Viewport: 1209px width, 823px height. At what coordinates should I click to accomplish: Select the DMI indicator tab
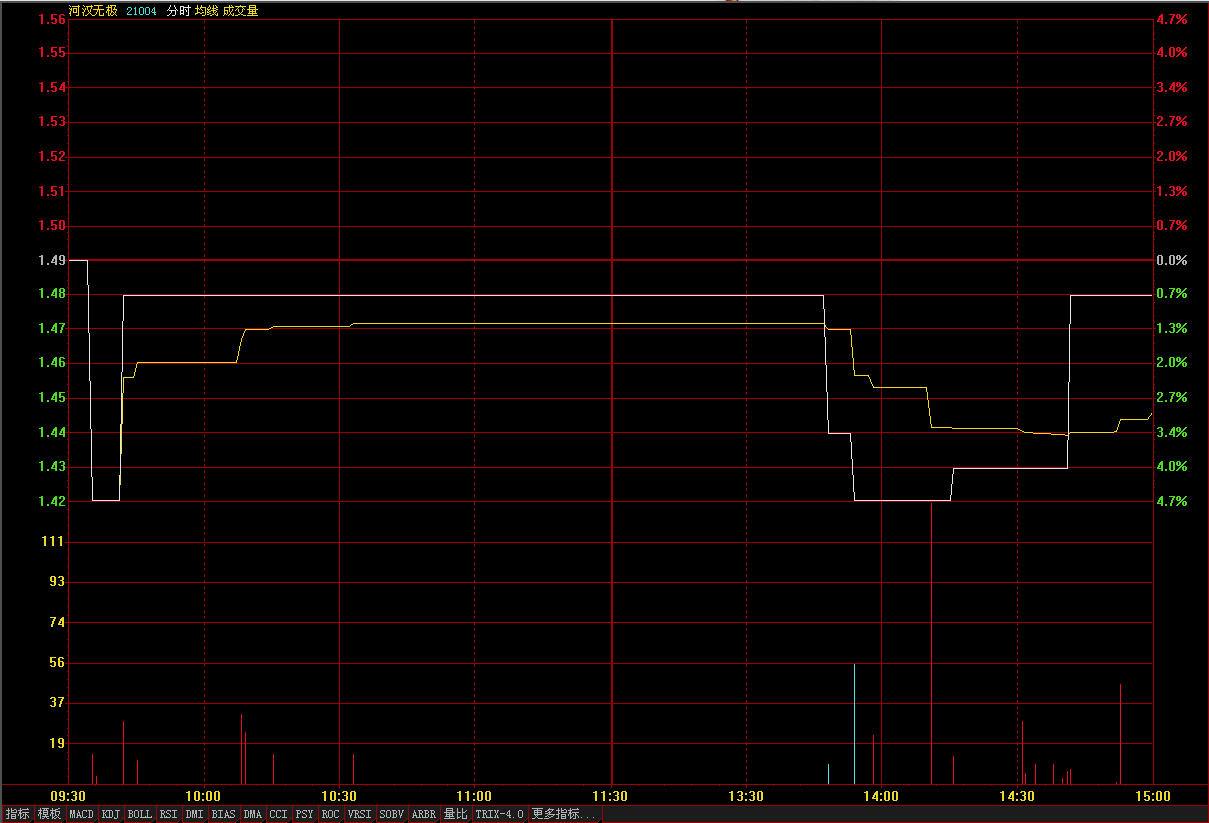pos(194,814)
